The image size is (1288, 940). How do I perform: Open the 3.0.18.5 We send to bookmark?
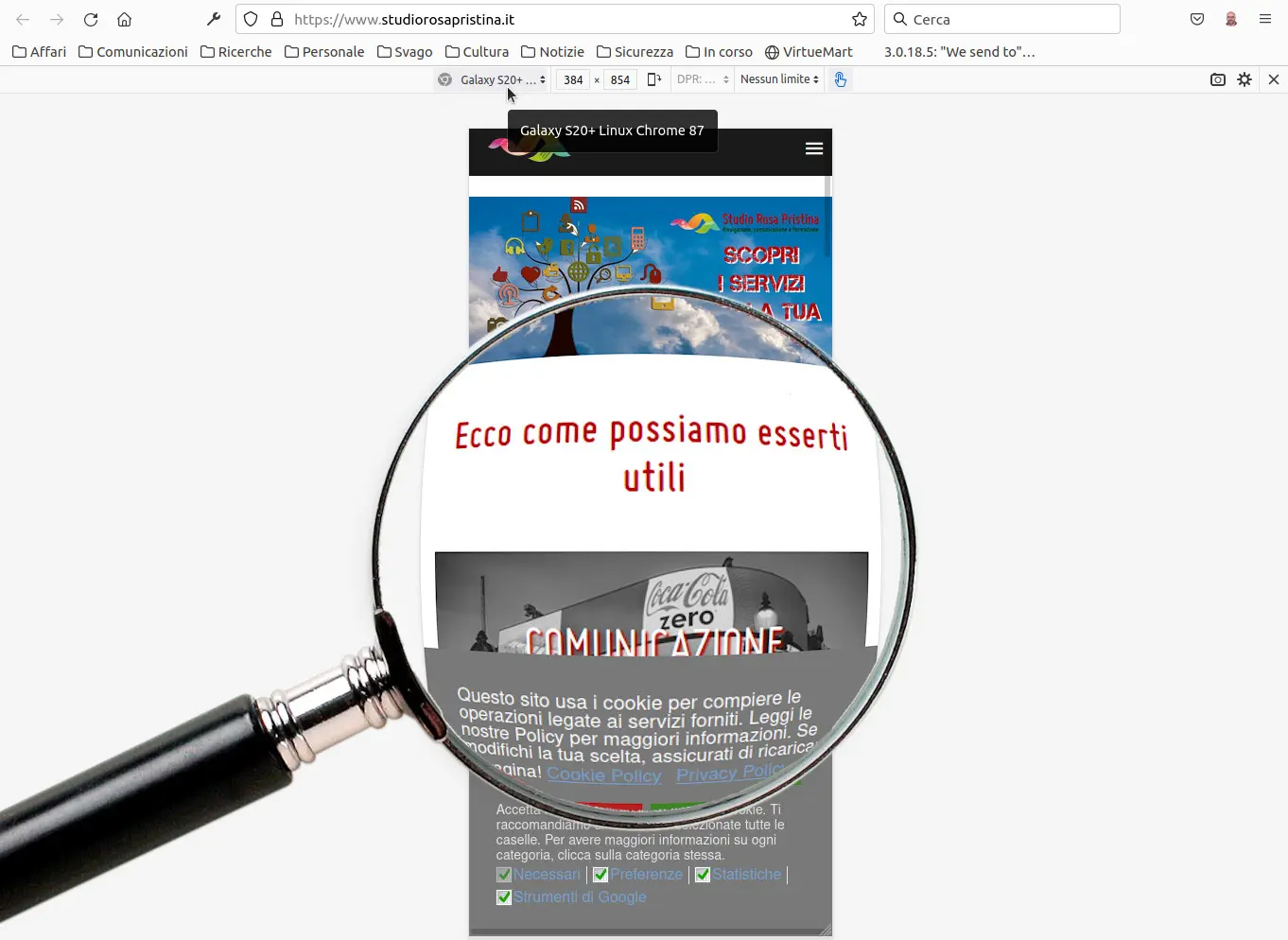[959, 52]
